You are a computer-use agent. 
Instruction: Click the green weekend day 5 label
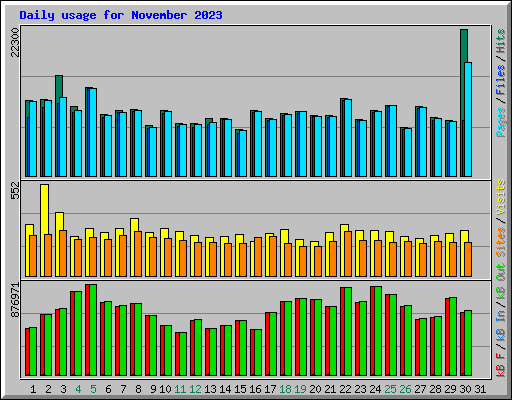[93, 389]
